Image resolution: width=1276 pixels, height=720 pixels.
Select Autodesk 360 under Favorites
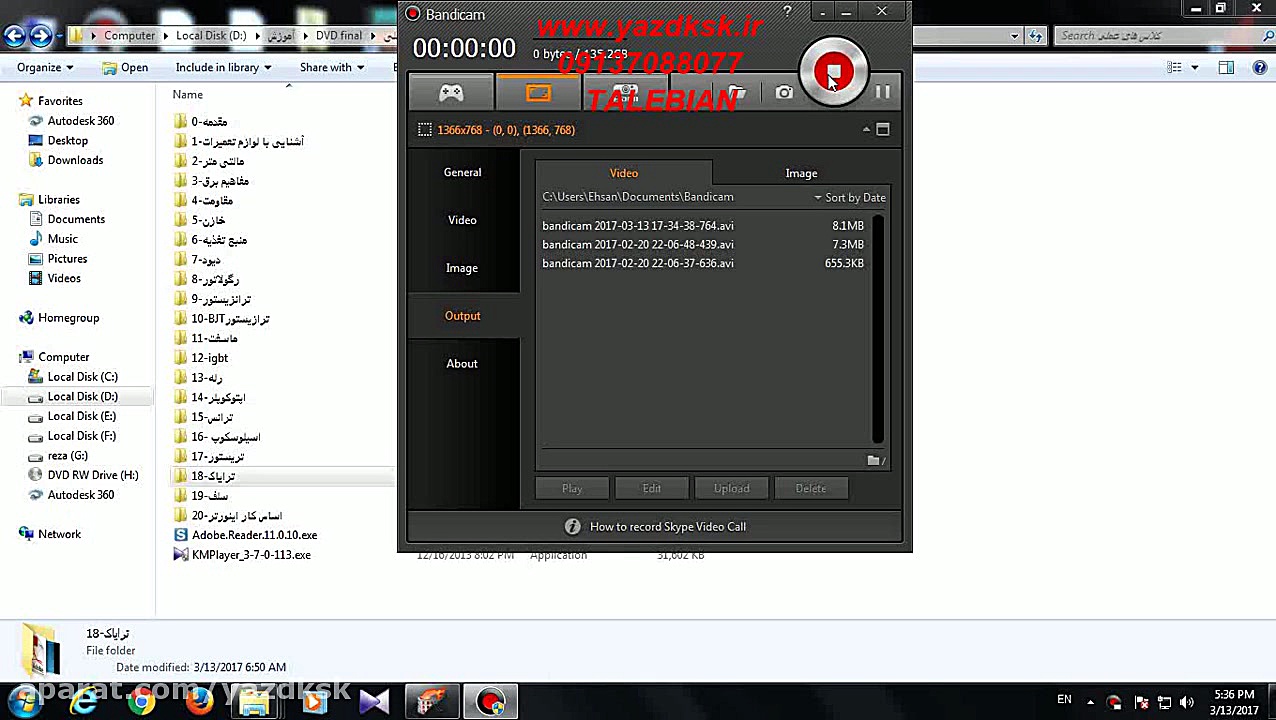click(80, 121)
